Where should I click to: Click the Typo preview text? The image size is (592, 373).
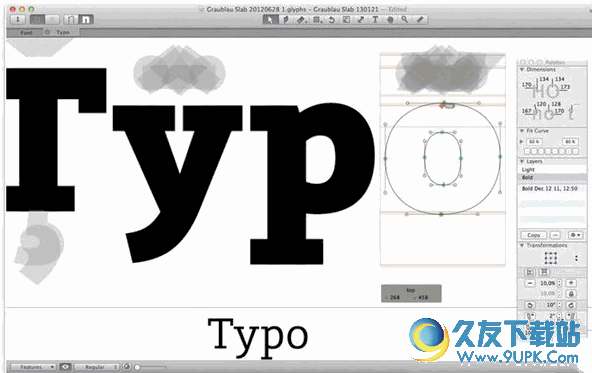258,338
